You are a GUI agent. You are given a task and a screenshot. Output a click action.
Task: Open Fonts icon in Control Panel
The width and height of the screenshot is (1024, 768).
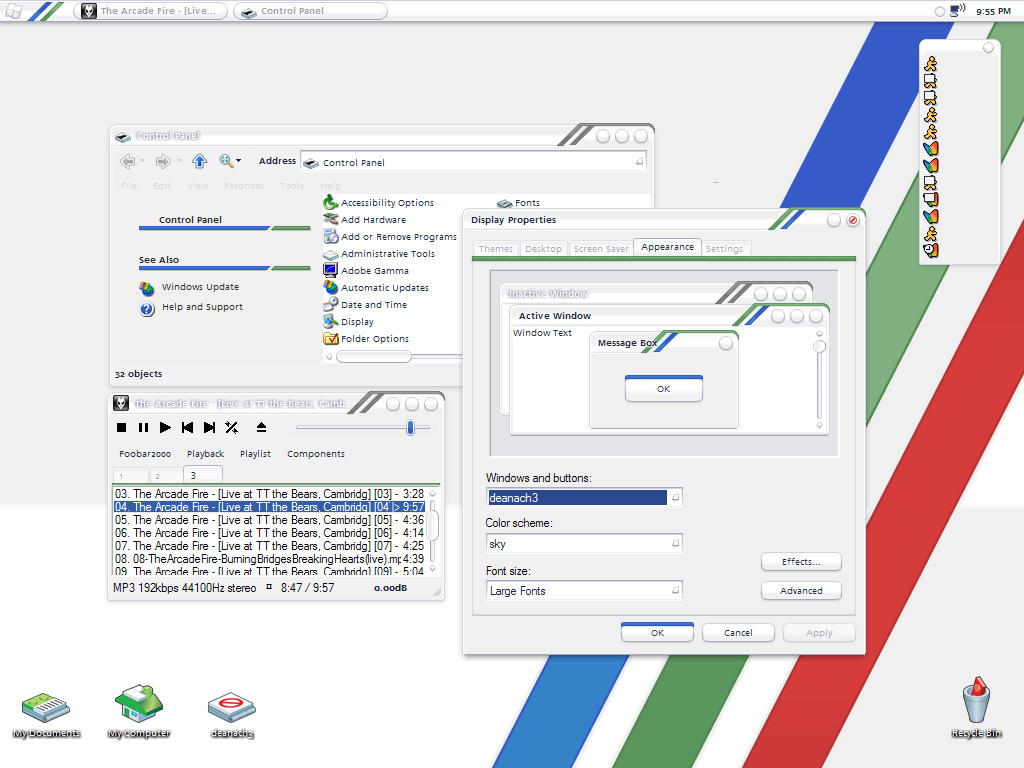[x=519, y=203]
